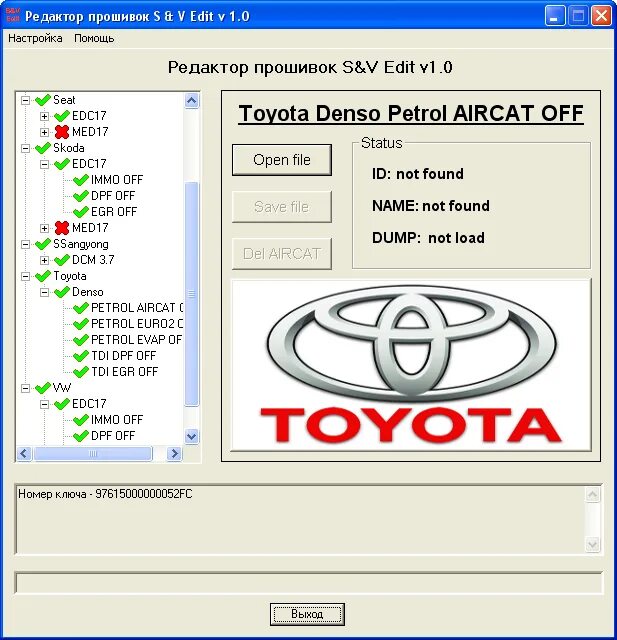Click the 'ID: not found' status text
The image size is (617, 640).
pyautogui.click(x=417, y=174)
